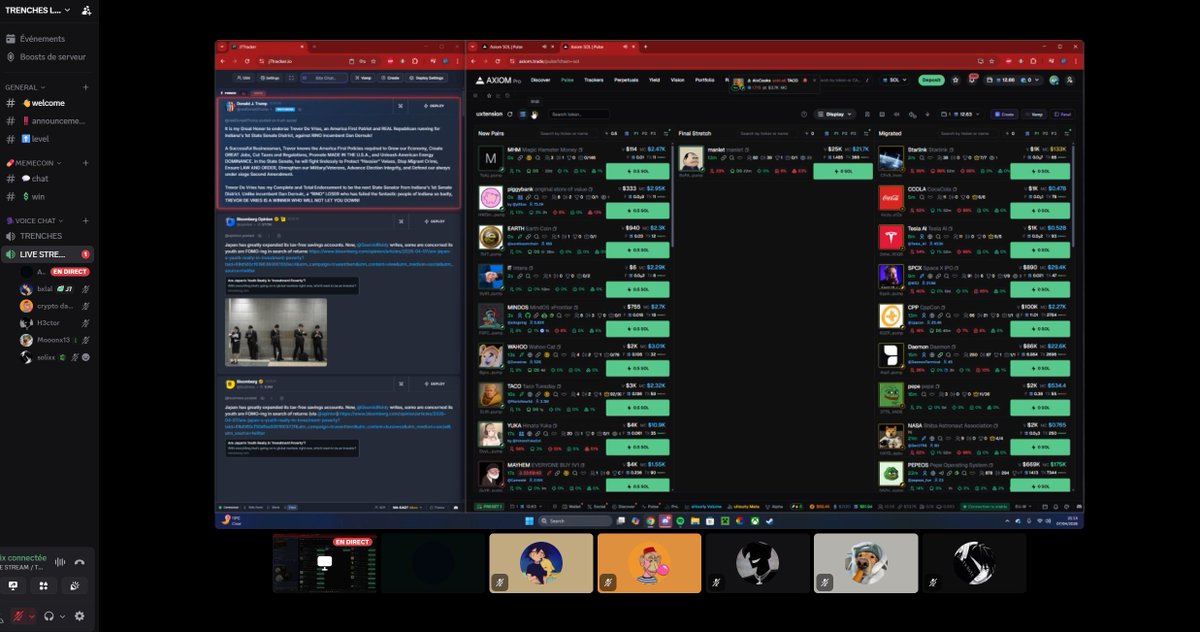
Task: Click the buy button on the Starlink row
Action: pyautogui.click(x=1039, y=171)
